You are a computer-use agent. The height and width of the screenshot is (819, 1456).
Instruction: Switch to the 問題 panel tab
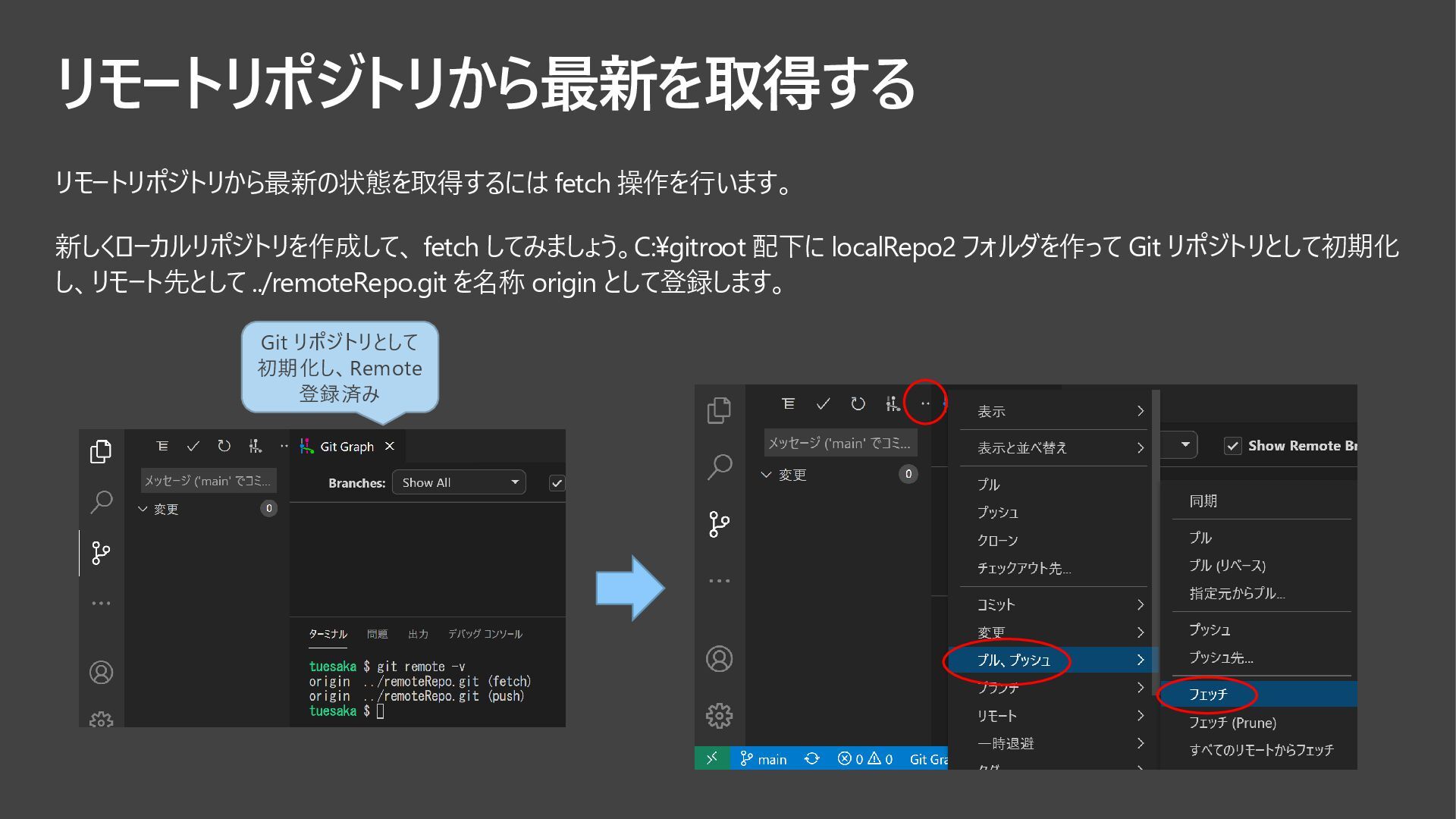coord(377,634)
